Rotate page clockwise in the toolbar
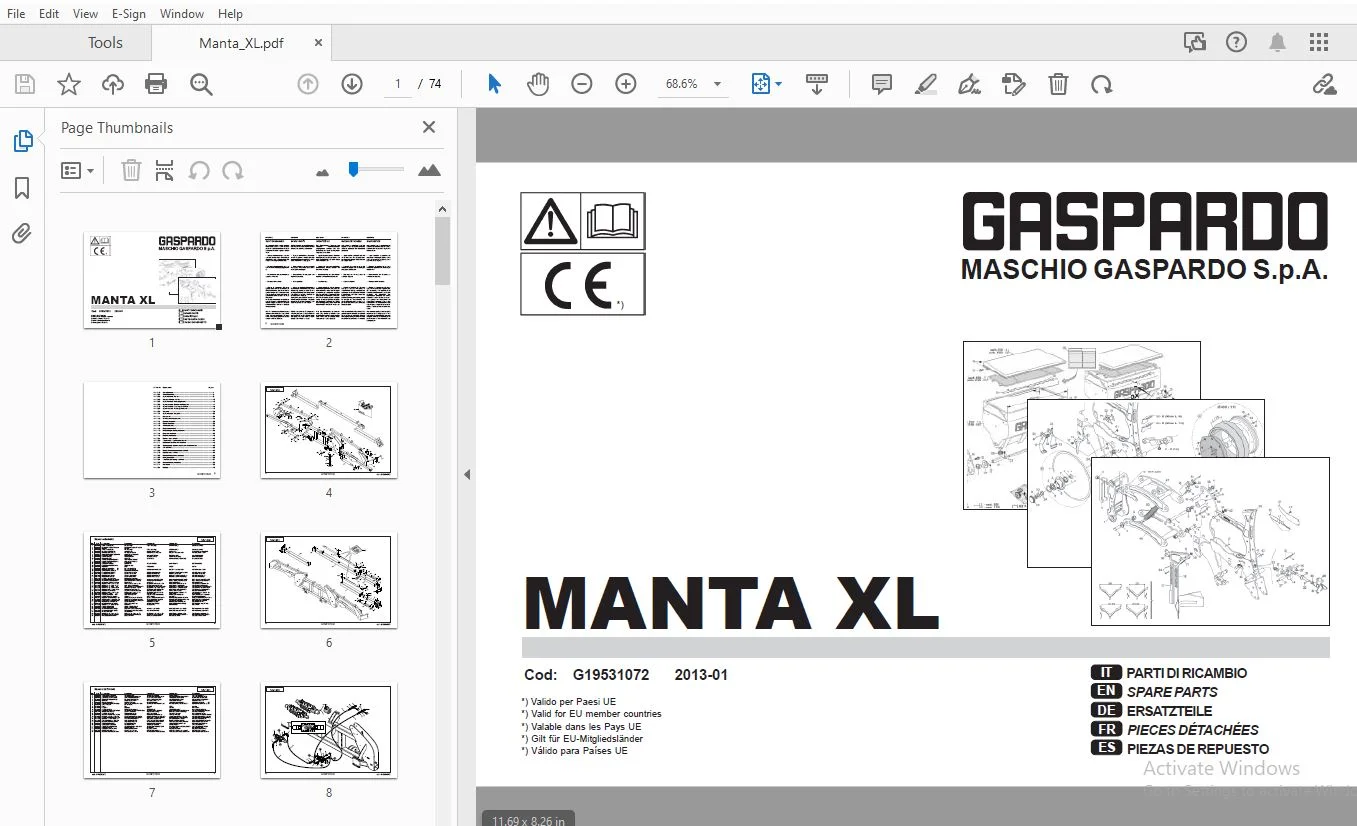The height and width of the screenshot is (826, 1357). [1102, 85]
